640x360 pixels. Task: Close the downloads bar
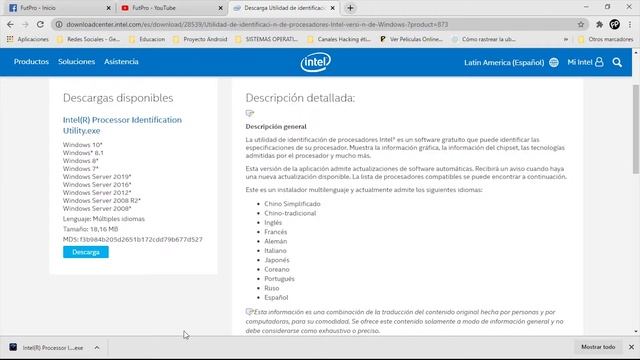point(631,347)
